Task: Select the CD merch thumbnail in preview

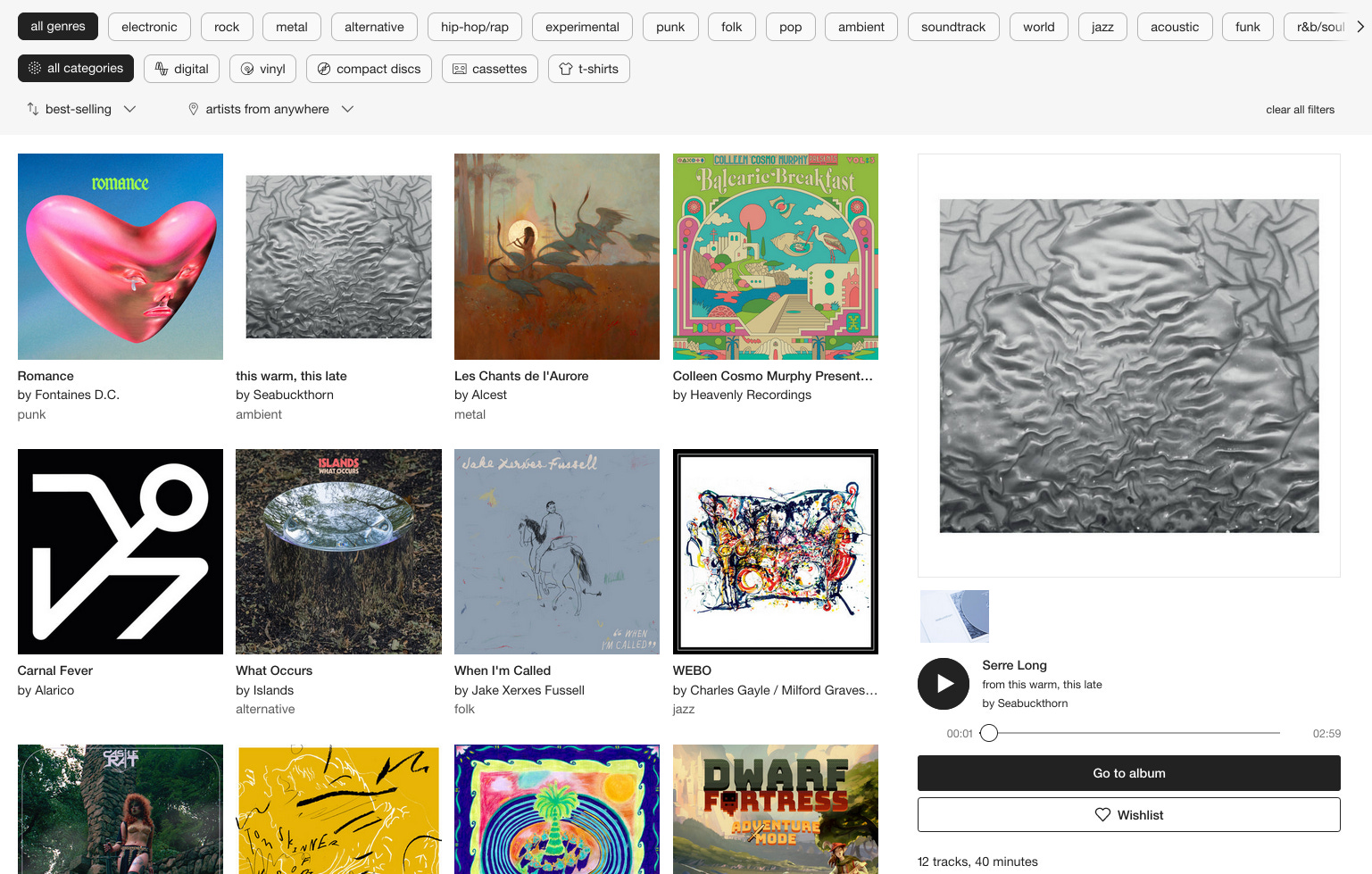Action: [x=954, y=616]
